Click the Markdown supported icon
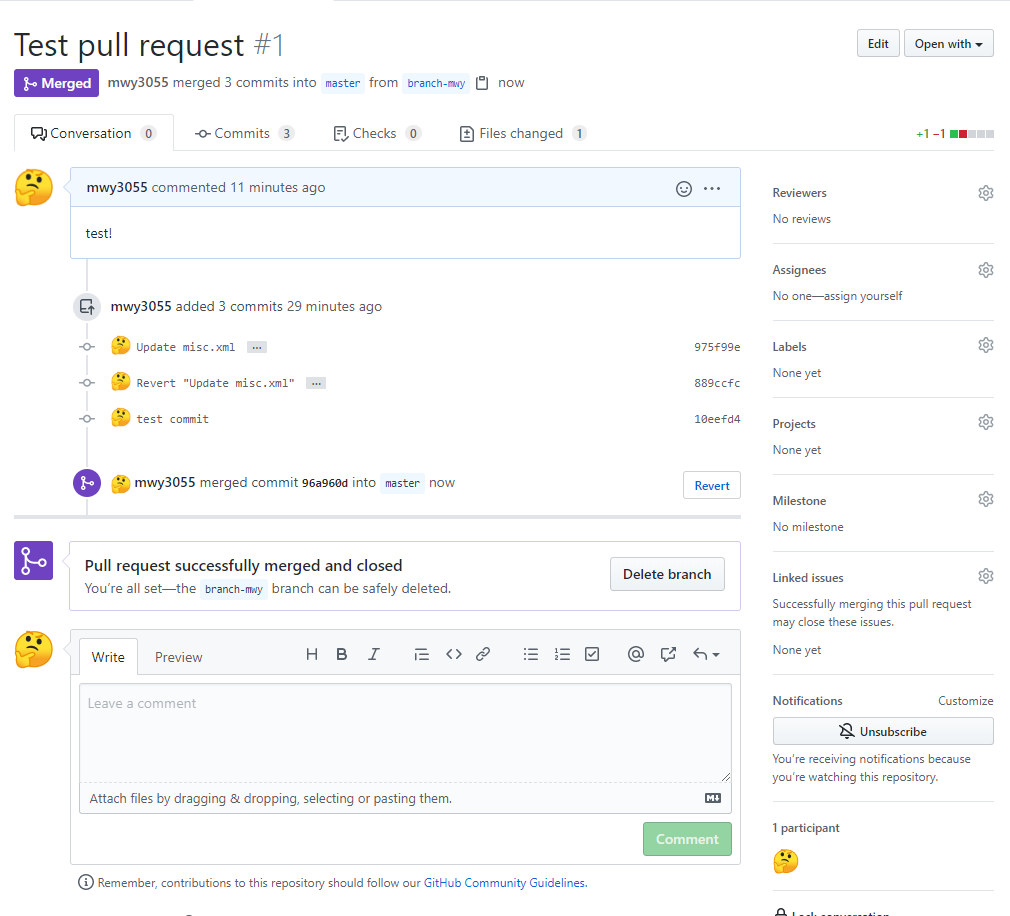The width and height of the screenshot is (1010, 916). tap(712, 798)
